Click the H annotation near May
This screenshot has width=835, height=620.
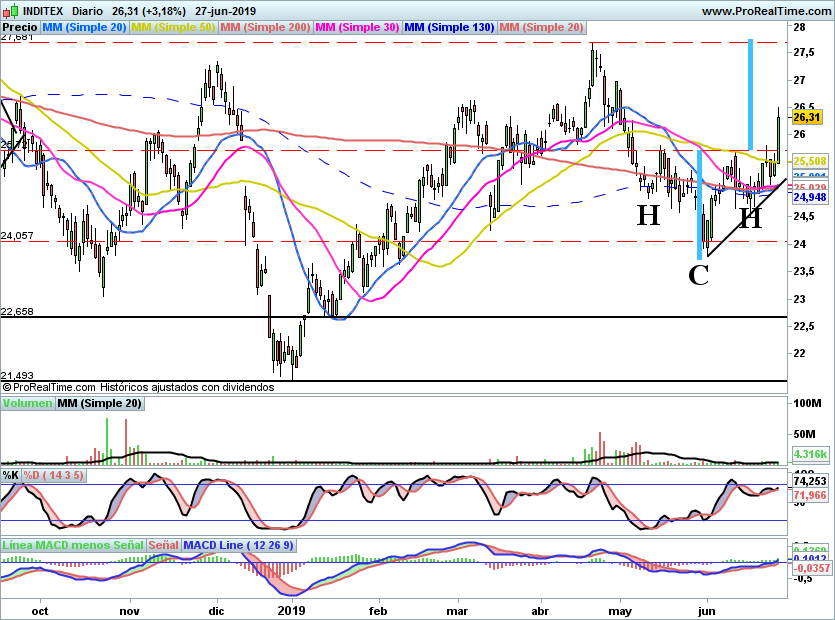(648, 215)
